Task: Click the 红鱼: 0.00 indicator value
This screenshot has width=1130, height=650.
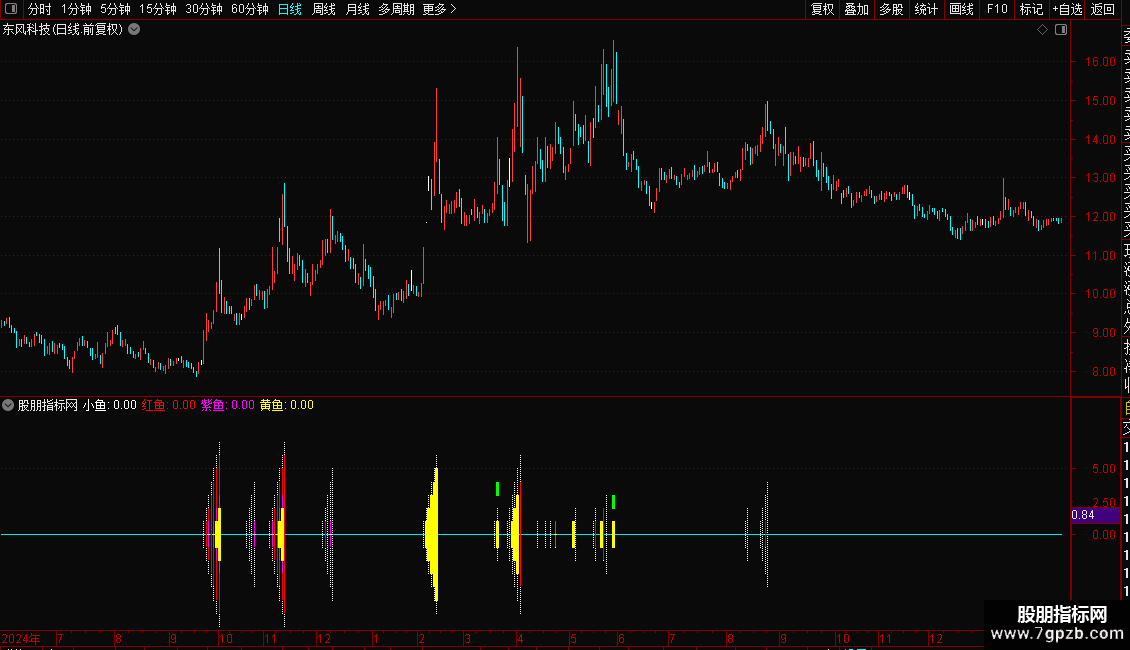Action: tap(169, 405)
